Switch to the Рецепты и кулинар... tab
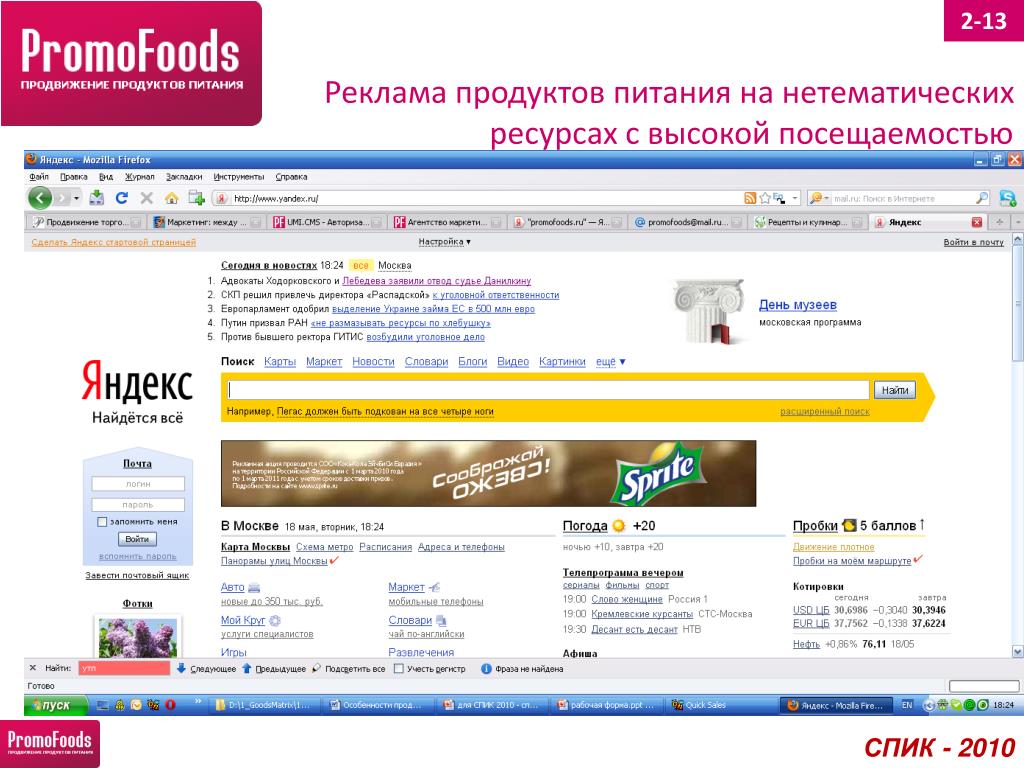The image size is (1024, 768). 808,222
